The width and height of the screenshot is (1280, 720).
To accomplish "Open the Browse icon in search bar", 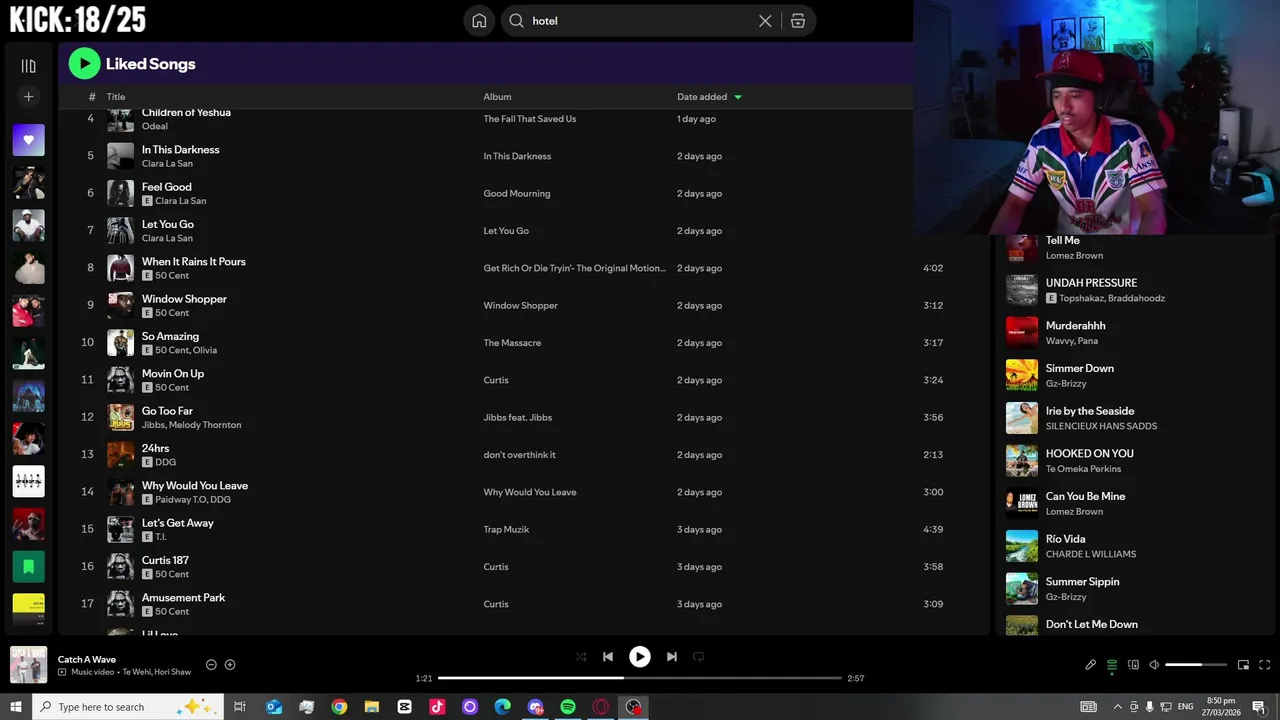I will [798, 21].
